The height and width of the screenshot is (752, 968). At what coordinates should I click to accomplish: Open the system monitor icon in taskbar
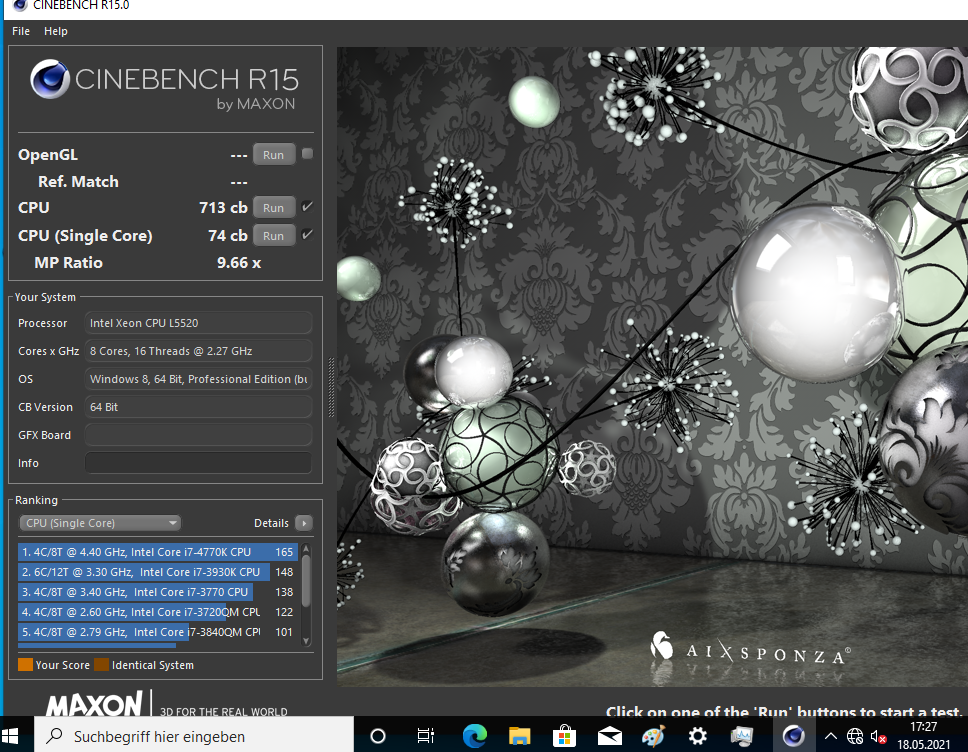click(742, 736)
